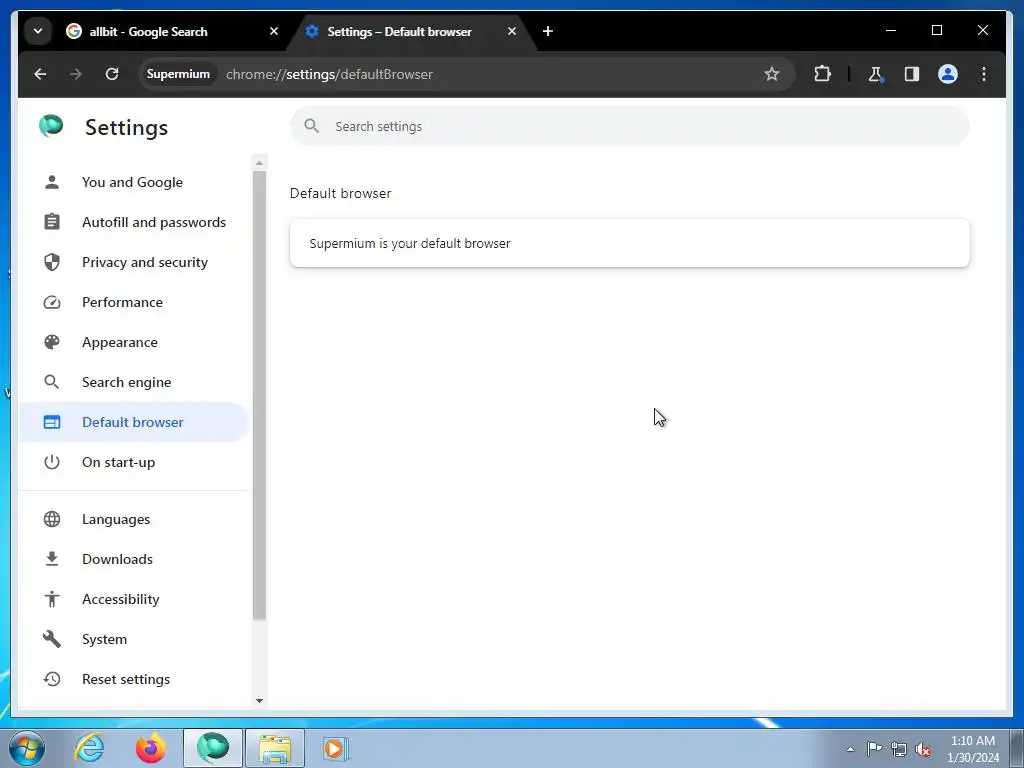The width and height of the screenshot is (1024, 768).
Task: Open the profile avatar menu
Action: [948, 74]
